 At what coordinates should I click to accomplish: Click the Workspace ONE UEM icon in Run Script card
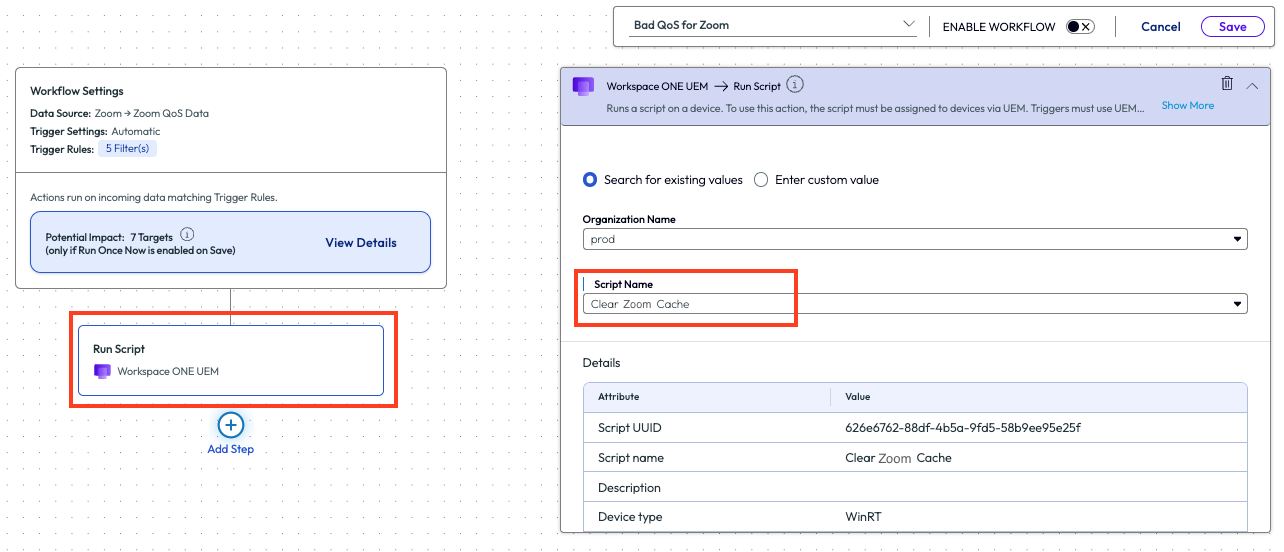101,371
